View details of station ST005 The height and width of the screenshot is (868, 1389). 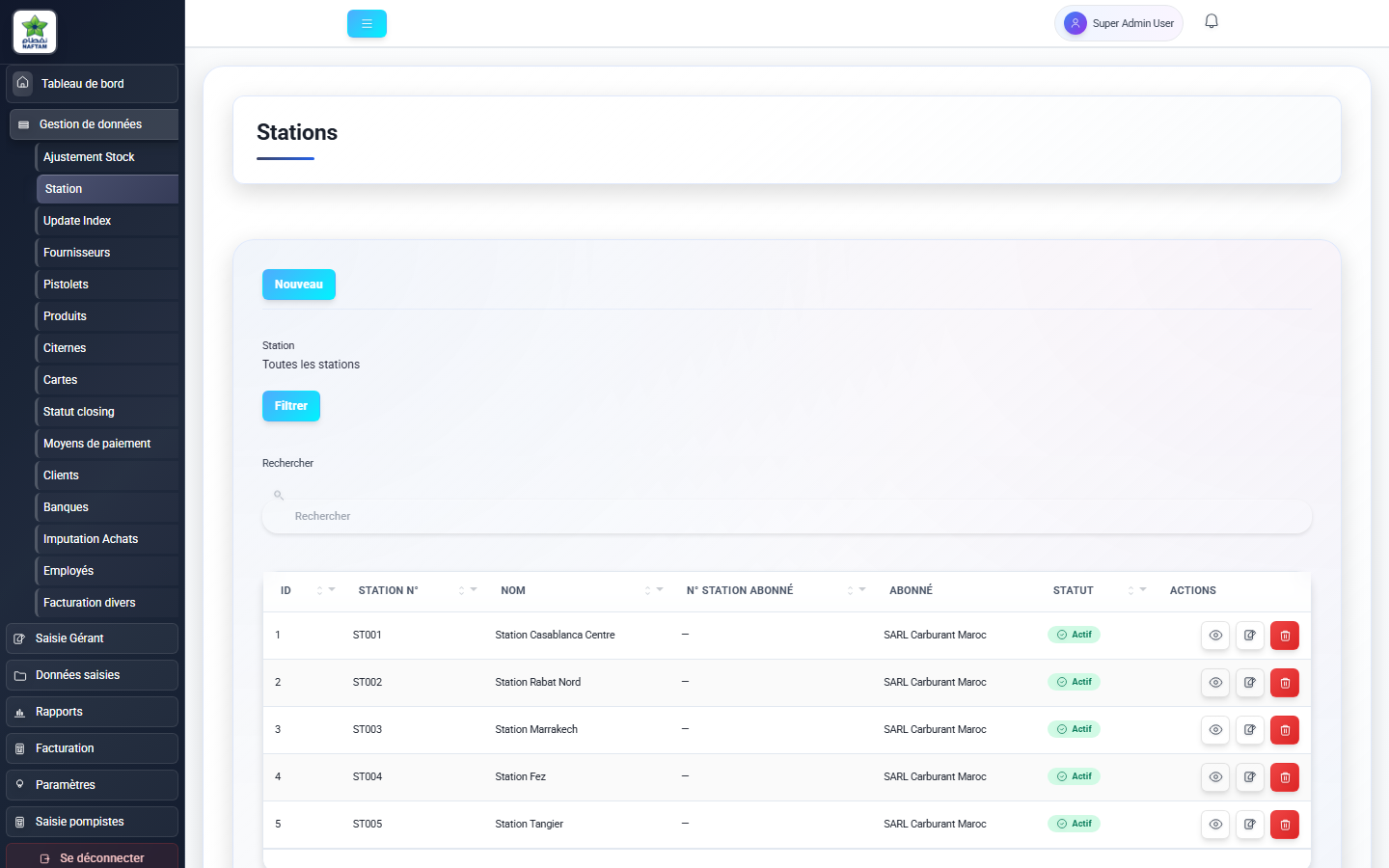click(x=1215, y=825)
